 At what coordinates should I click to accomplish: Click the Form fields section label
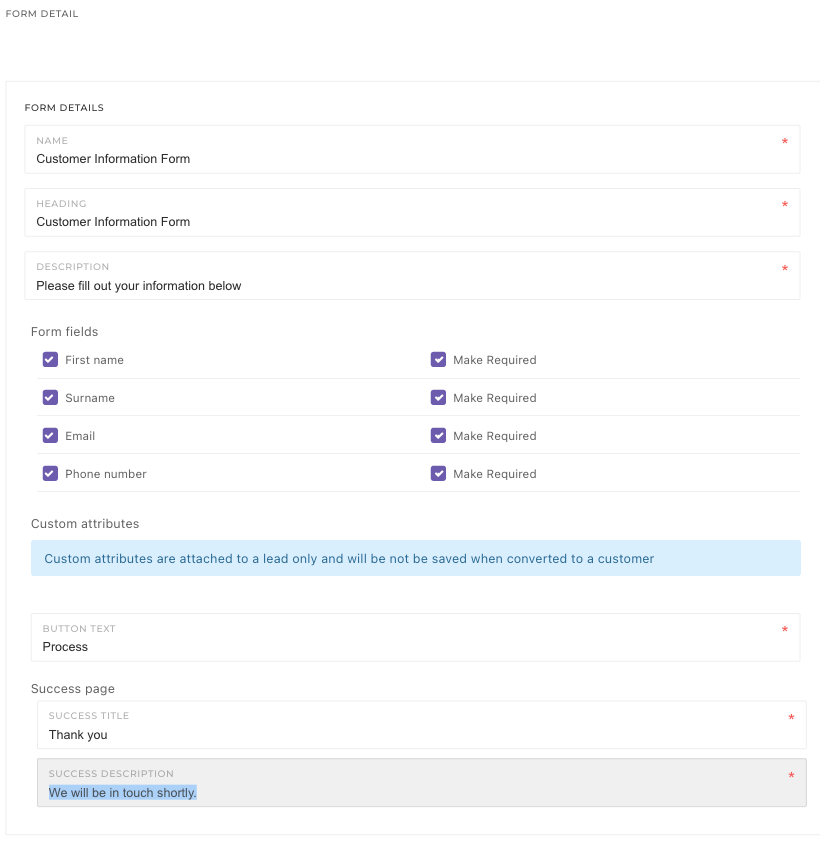coord(65,332)
